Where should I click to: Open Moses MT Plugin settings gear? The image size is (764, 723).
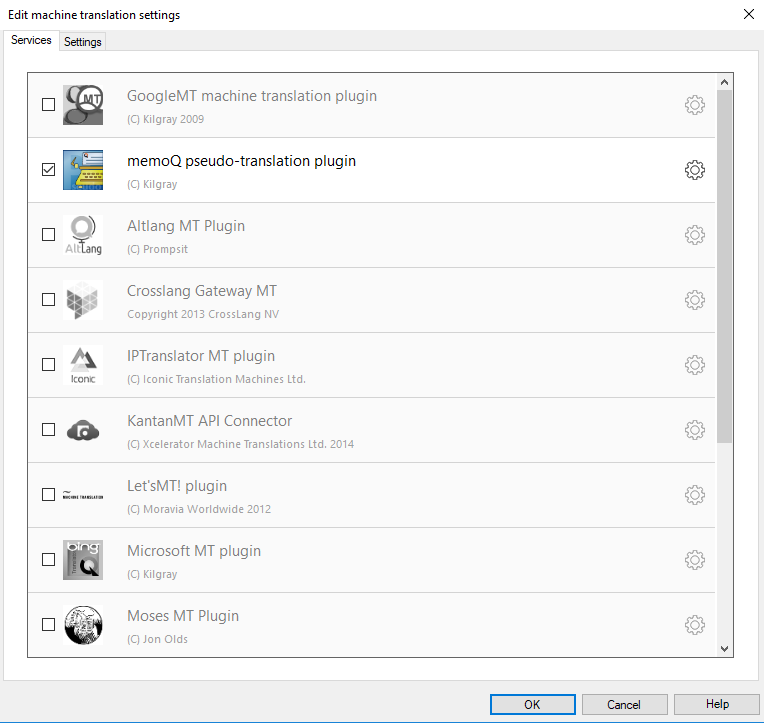[x=694, y=625]
